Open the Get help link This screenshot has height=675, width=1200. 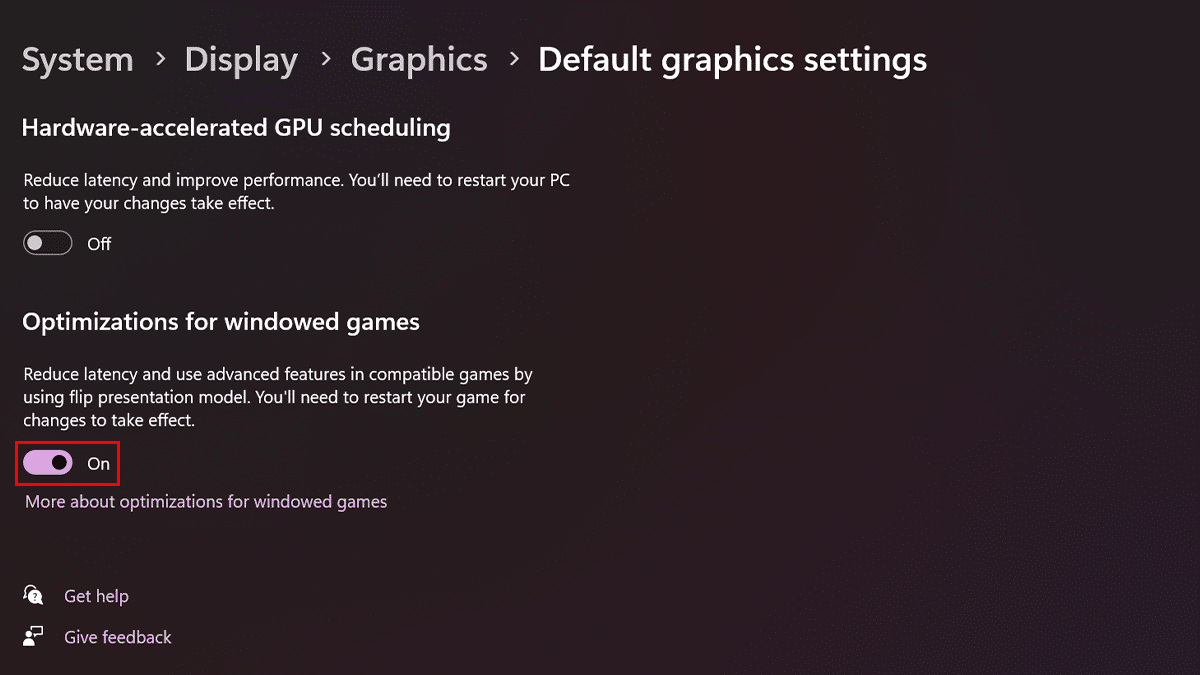click(x=96, y=596)
